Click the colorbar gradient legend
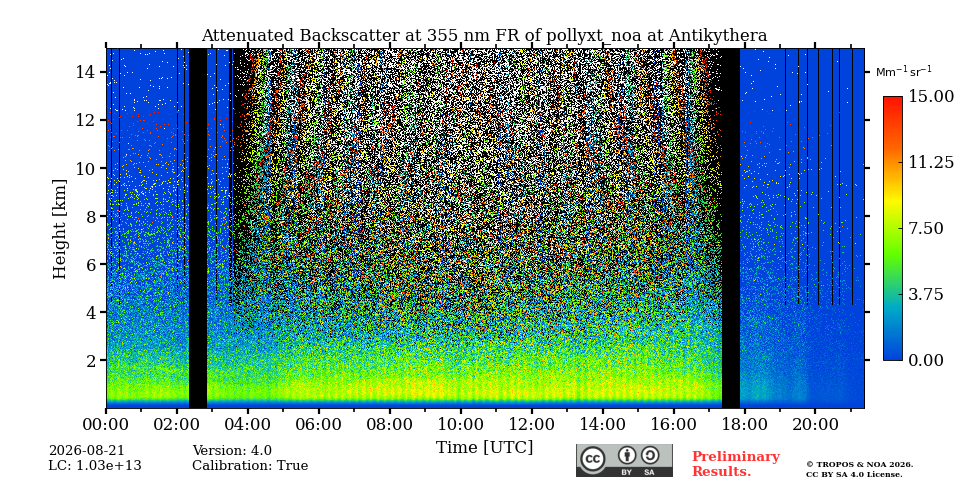The width and height of the screenshot is (960, 480). [x=893, y=228]
